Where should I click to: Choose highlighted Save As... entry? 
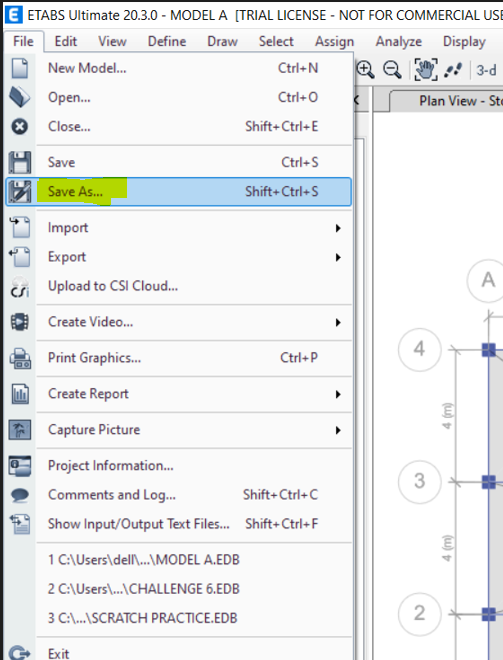click(x=179, y=192)
